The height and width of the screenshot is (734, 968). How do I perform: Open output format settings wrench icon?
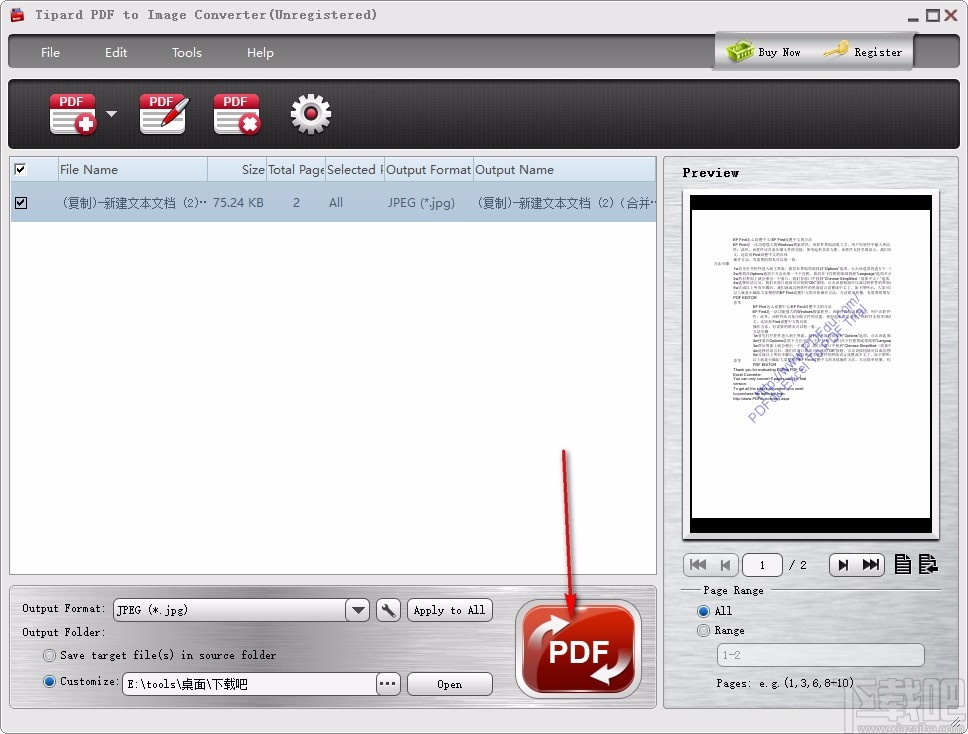click(x=388, y=610)
